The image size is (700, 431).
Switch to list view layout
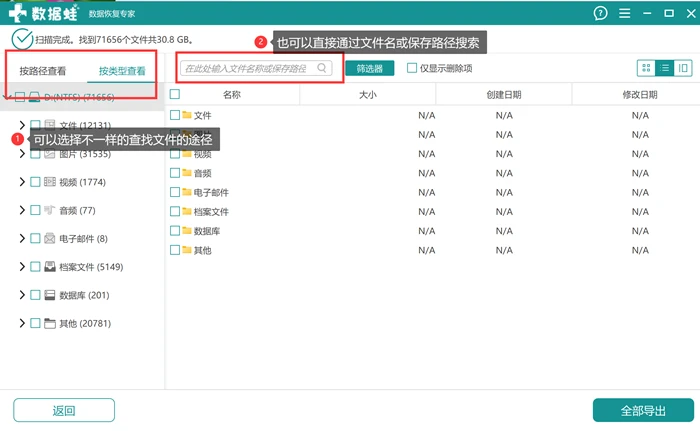click(x=665, y=68)
